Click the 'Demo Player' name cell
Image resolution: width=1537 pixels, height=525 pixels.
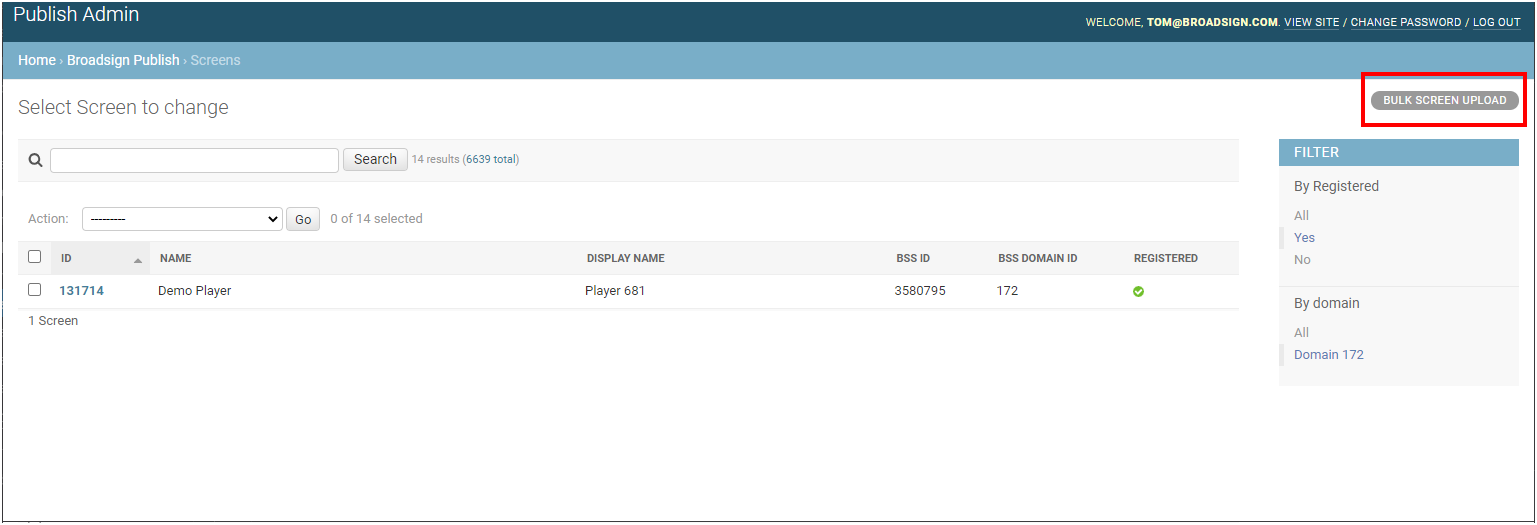click(194, 291)
